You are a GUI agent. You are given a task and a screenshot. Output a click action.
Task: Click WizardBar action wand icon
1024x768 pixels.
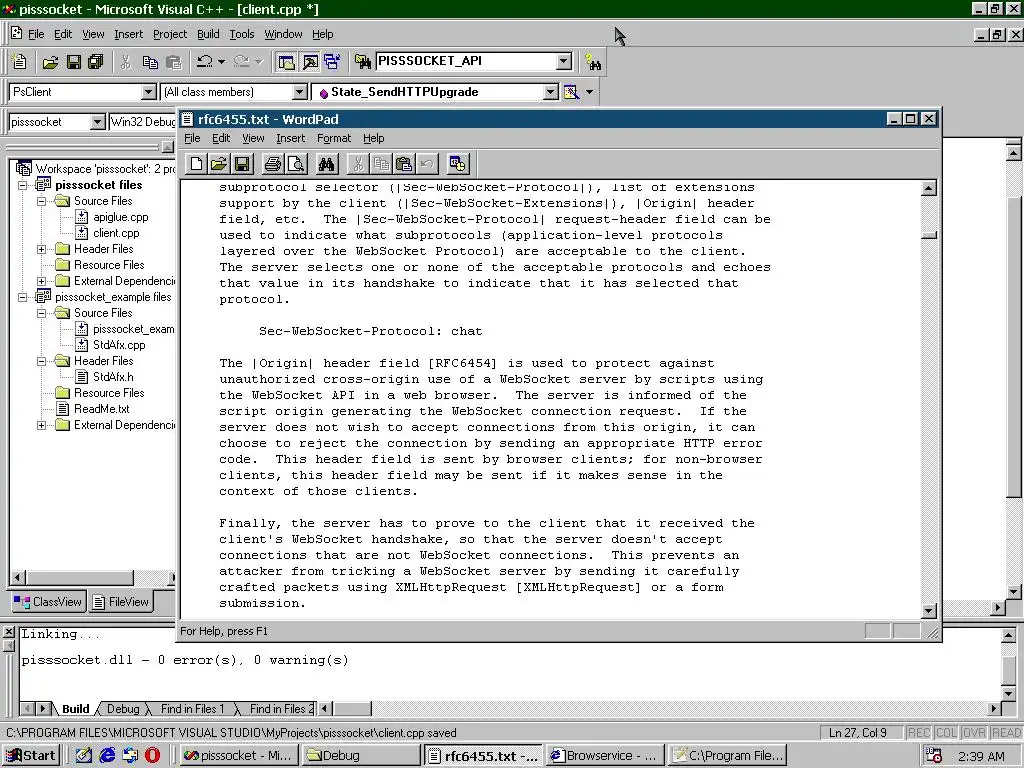tap(571, 92)
